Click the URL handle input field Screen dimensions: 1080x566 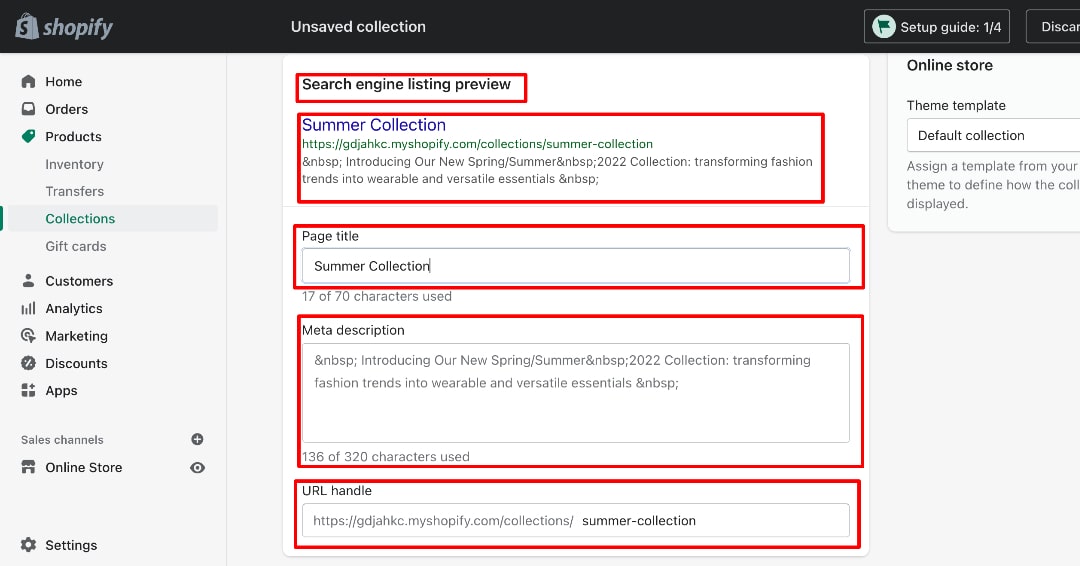click(575, 521)
